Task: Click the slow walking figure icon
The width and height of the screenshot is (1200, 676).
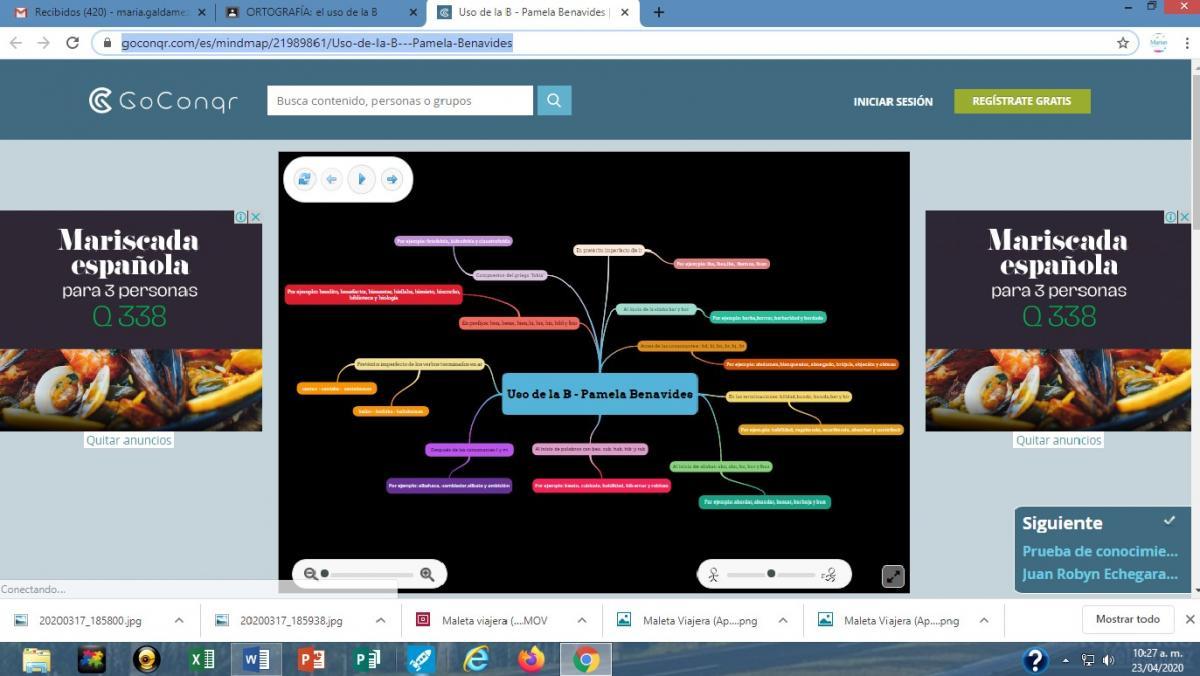Action: point(713,575)
